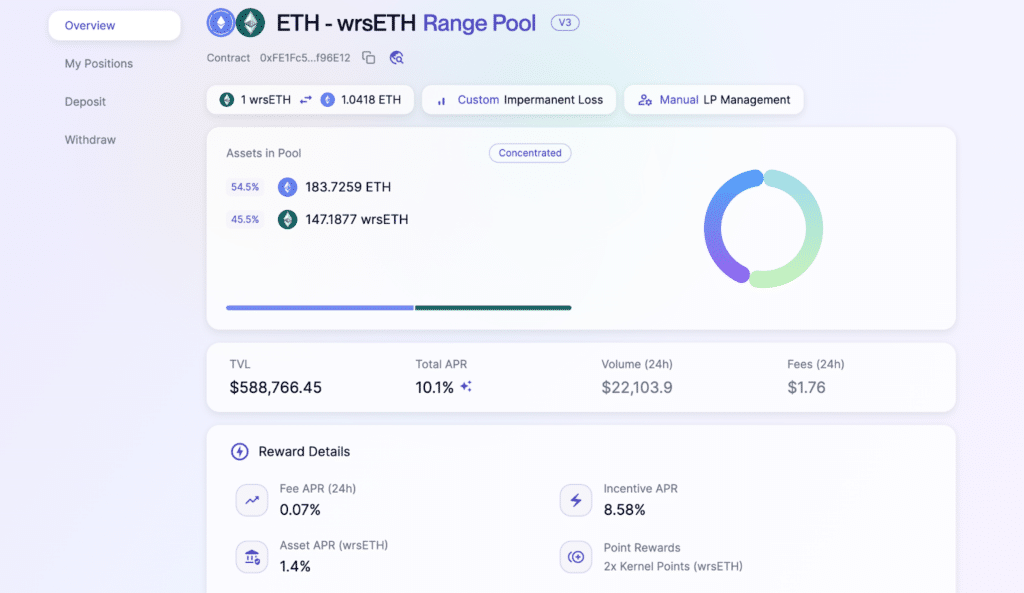Viewport: 1024px width, 593px height.
Task: Click the blue ETH segment of the ratio bar
Action: [x=320, y=308]
